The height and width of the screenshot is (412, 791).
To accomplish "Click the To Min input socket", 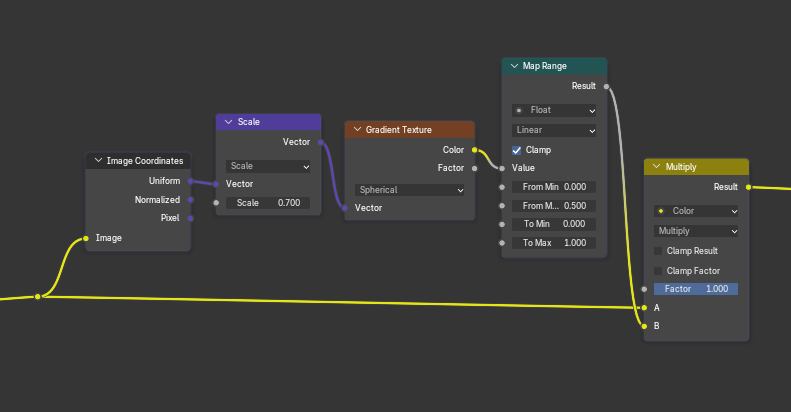I will click(502, 224).
